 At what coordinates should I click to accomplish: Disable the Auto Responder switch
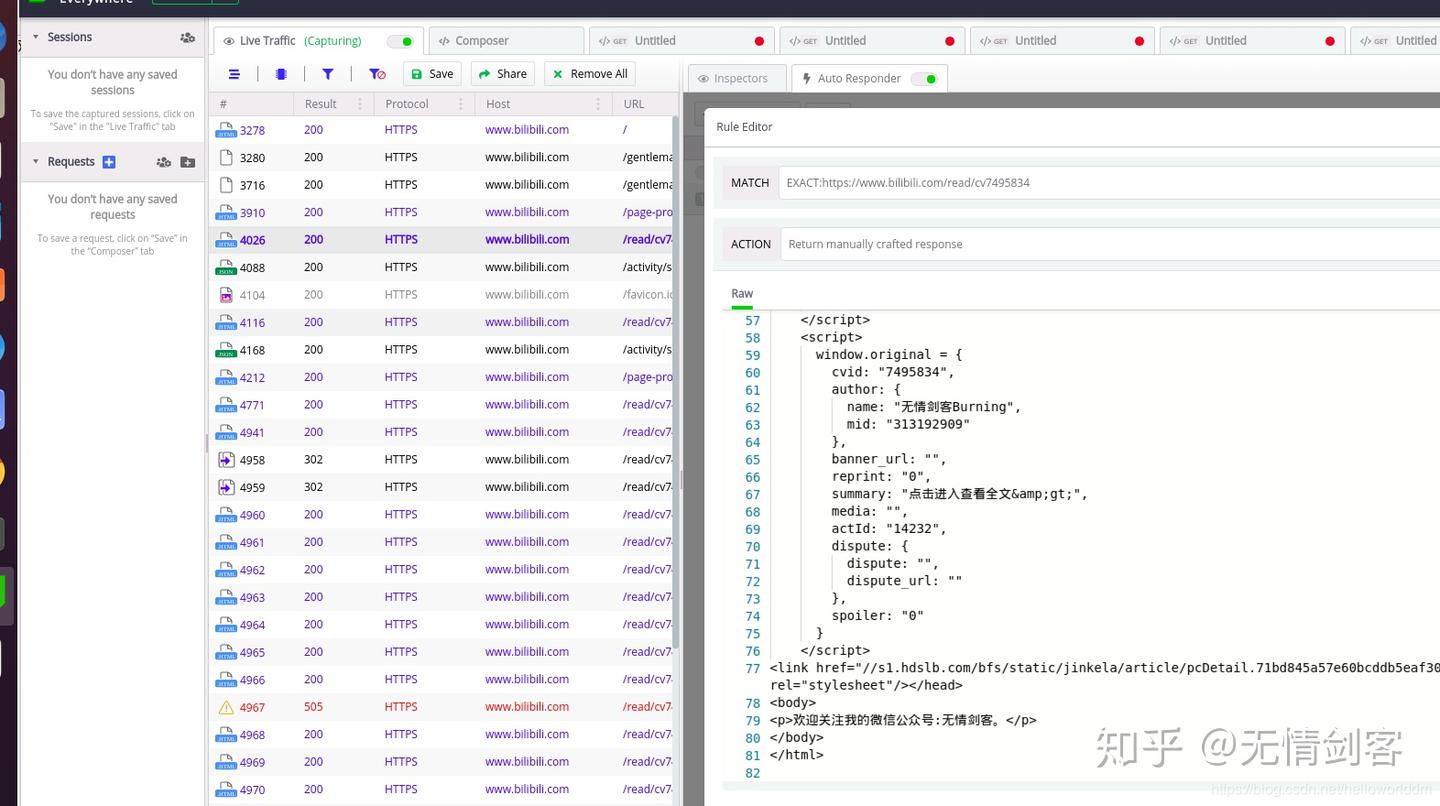pos(924,79)
